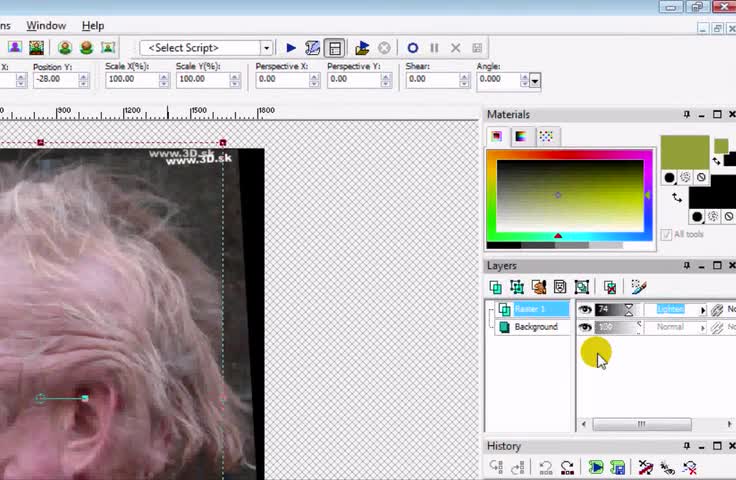Click the brown-haired portrait toolbar icon
The height and width of the screenshot is (480, 736).
pos(86,47)
